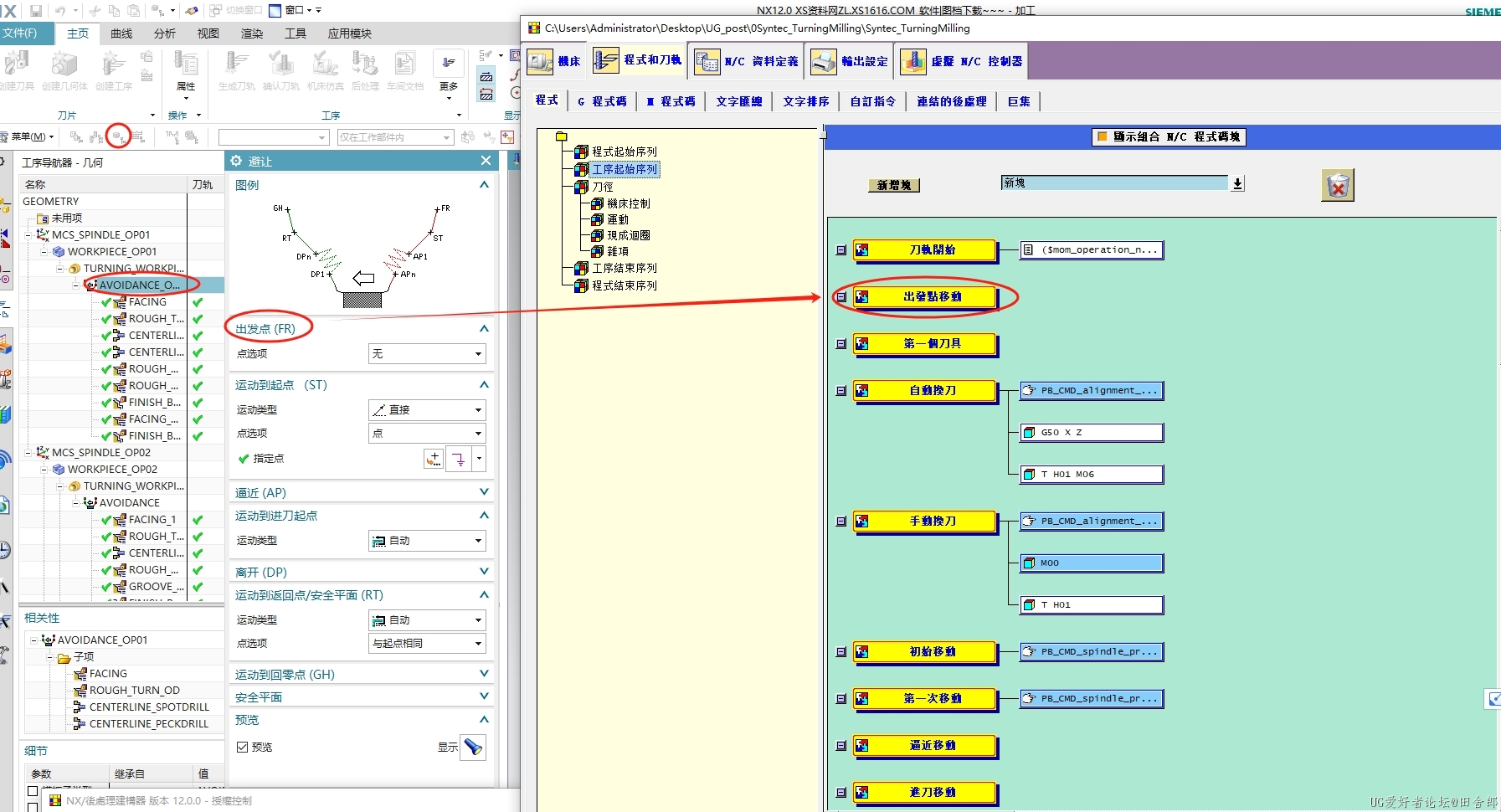Click the M00 block under 手動換刀

tap(1092, 563)
